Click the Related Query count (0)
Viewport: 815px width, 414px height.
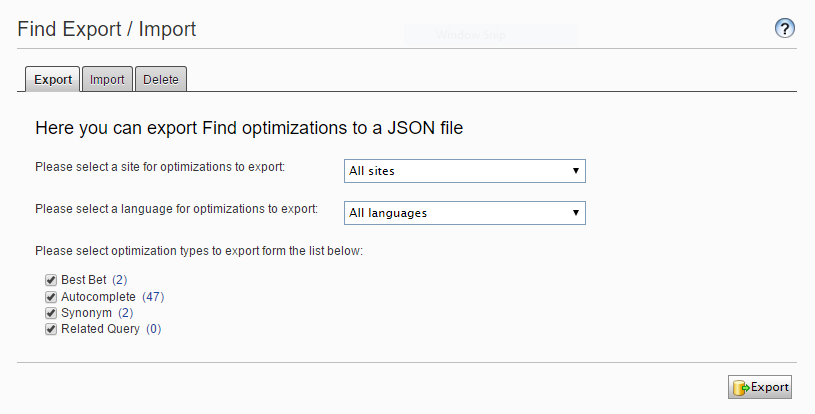point(153,329)
